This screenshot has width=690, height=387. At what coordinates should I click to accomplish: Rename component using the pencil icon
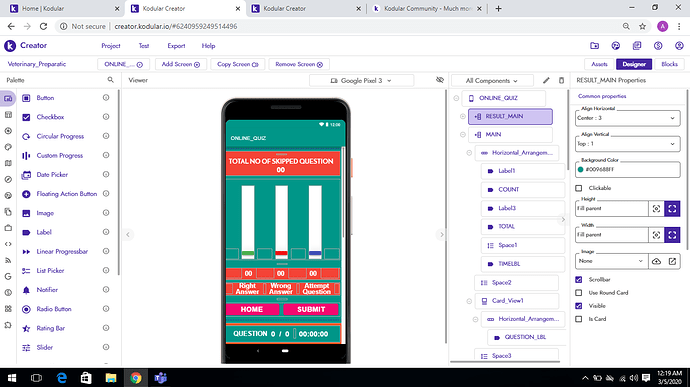546,80
